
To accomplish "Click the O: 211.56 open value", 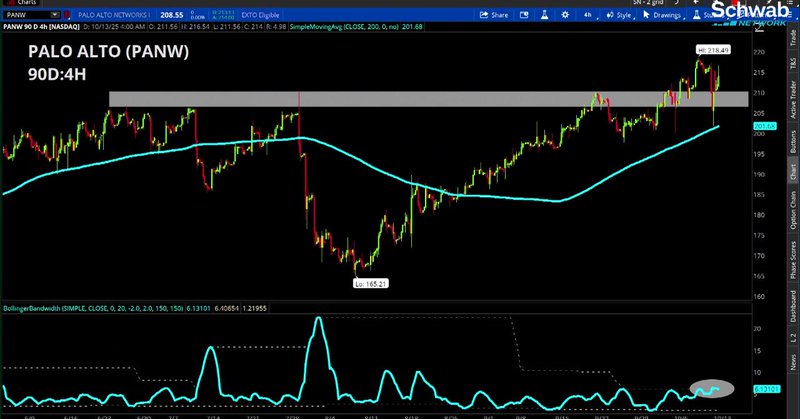I will click(x=161, y=27).
